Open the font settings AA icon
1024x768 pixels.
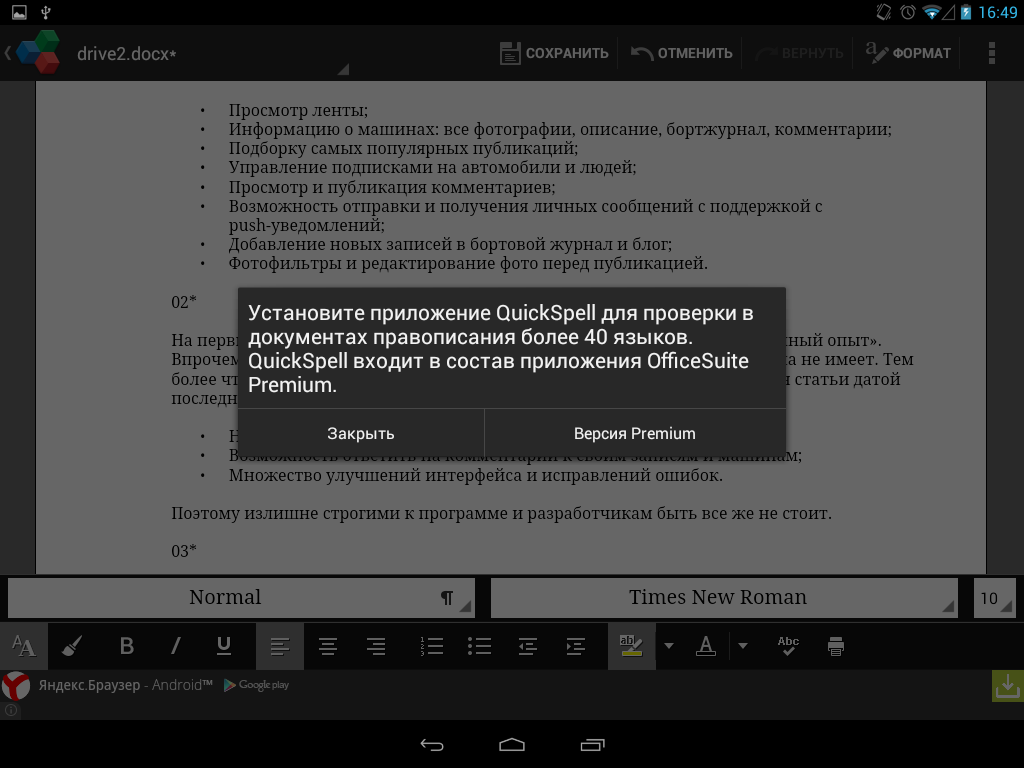click(24, 647)
